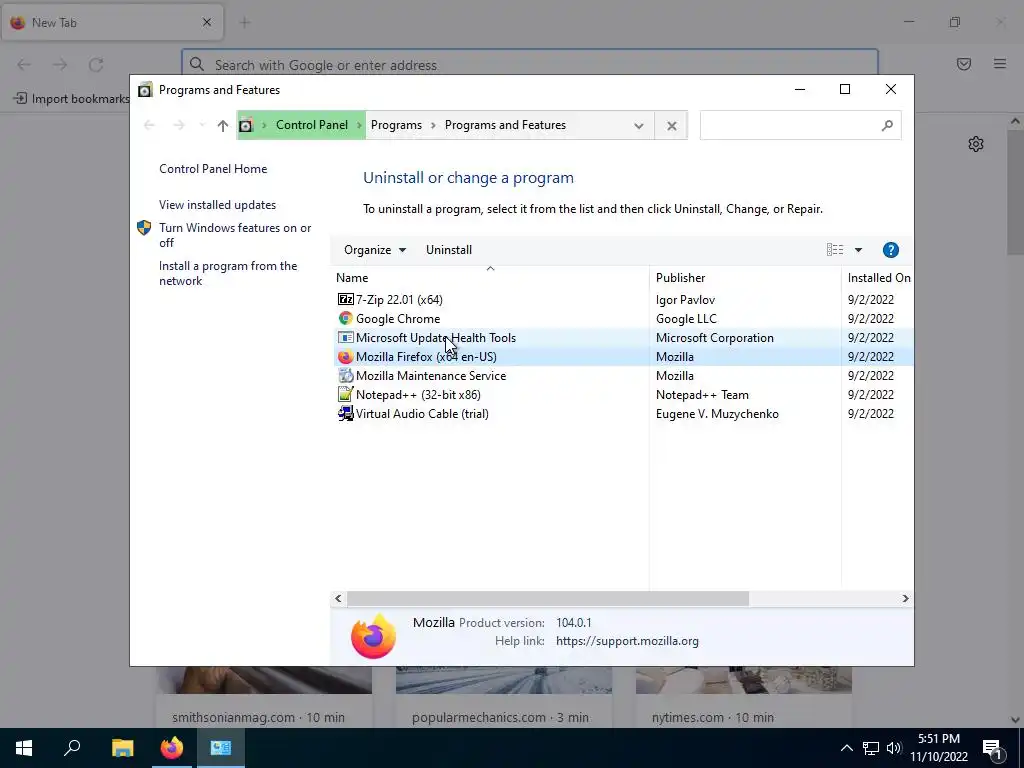
Task: Click horizontal scrollbar left arrow
Action: tap(338, 598)
